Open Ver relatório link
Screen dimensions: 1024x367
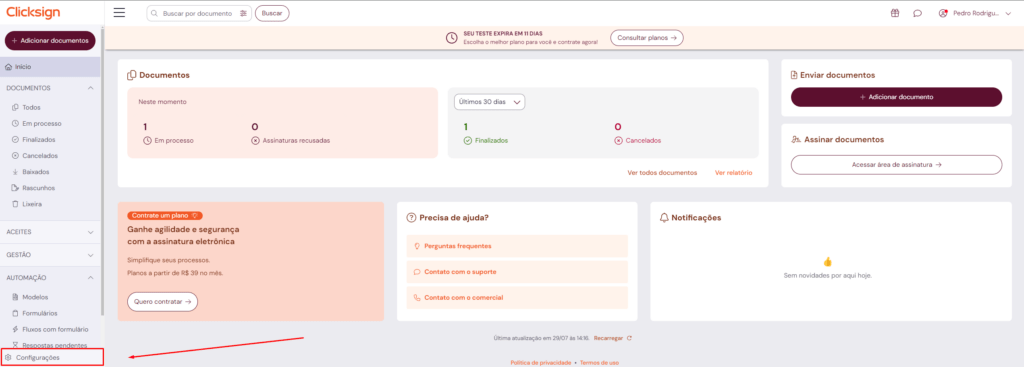coord(733,173)
